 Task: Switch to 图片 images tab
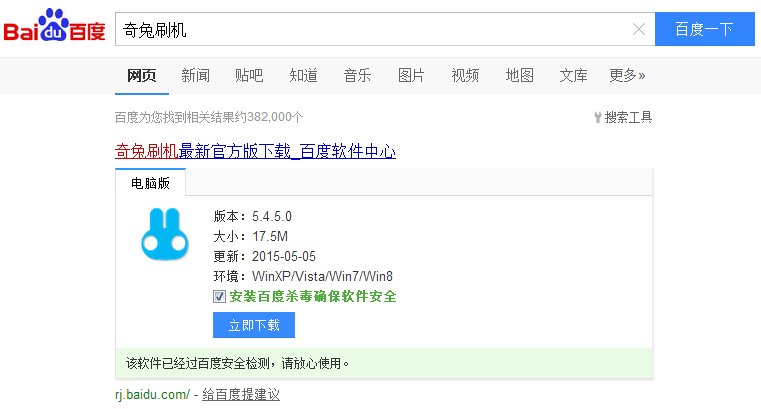[411, 75]
